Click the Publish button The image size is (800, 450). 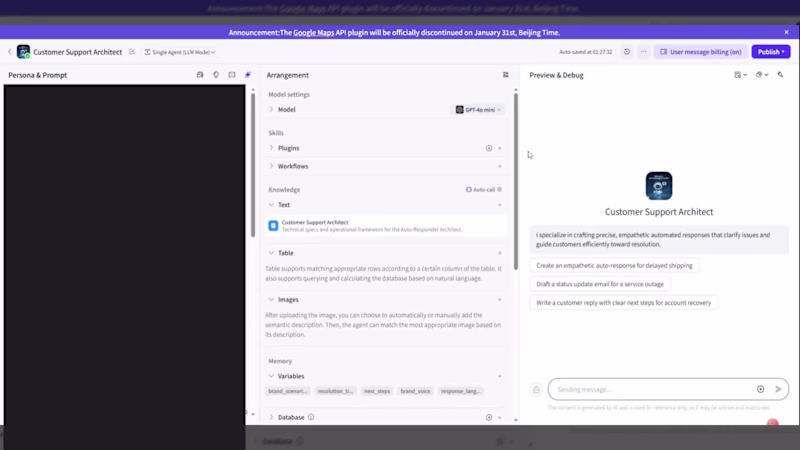click(x=770, y=52)
